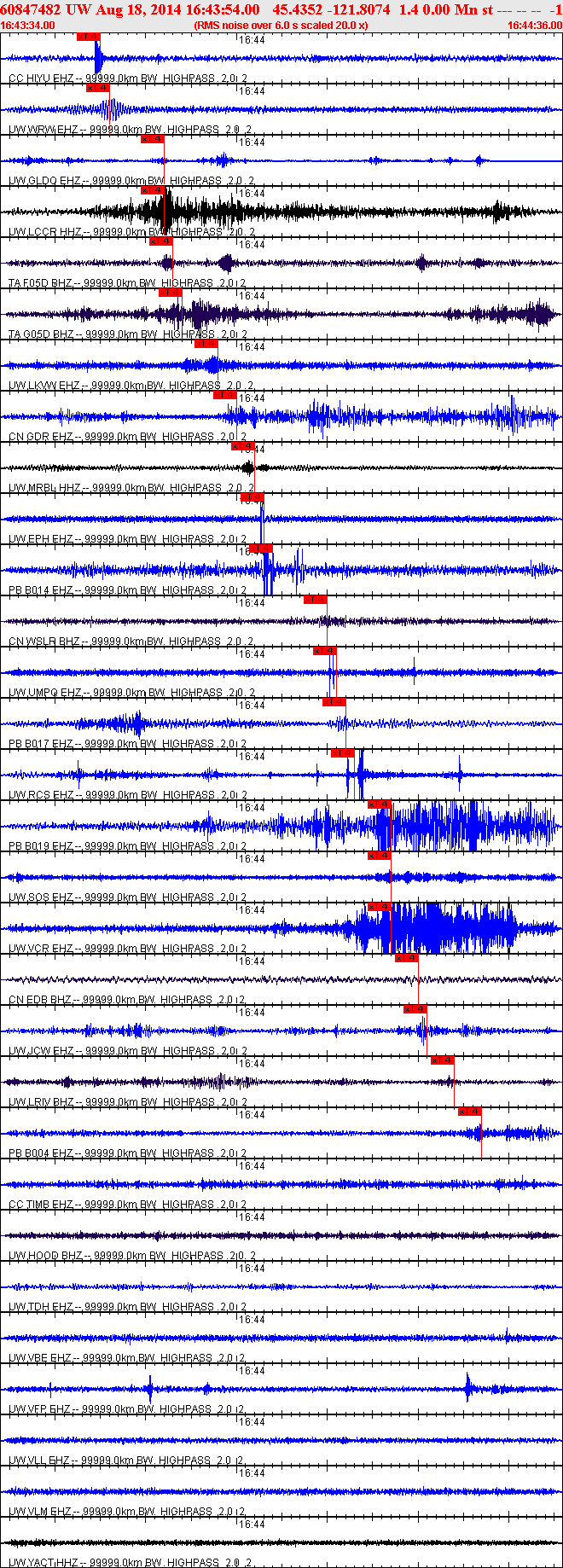Click the CN EDB BHZ station label

[x=40, y=1000]
